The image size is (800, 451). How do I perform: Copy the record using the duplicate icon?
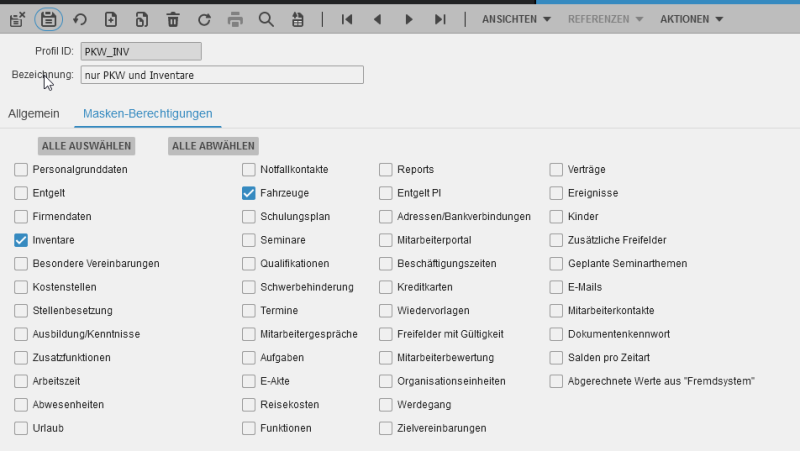[x=142, y=19]
